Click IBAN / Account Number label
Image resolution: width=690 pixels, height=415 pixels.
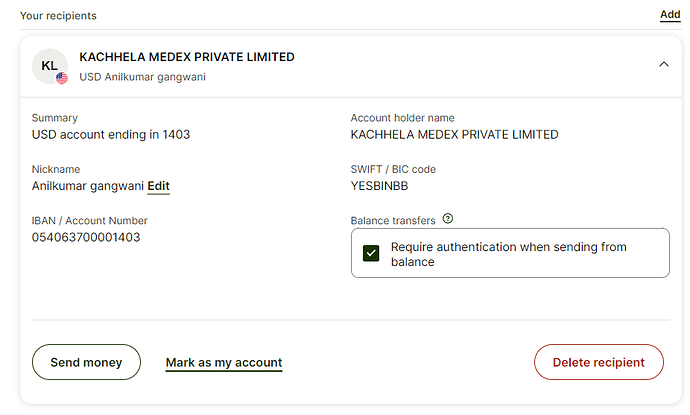pos(89,220)
